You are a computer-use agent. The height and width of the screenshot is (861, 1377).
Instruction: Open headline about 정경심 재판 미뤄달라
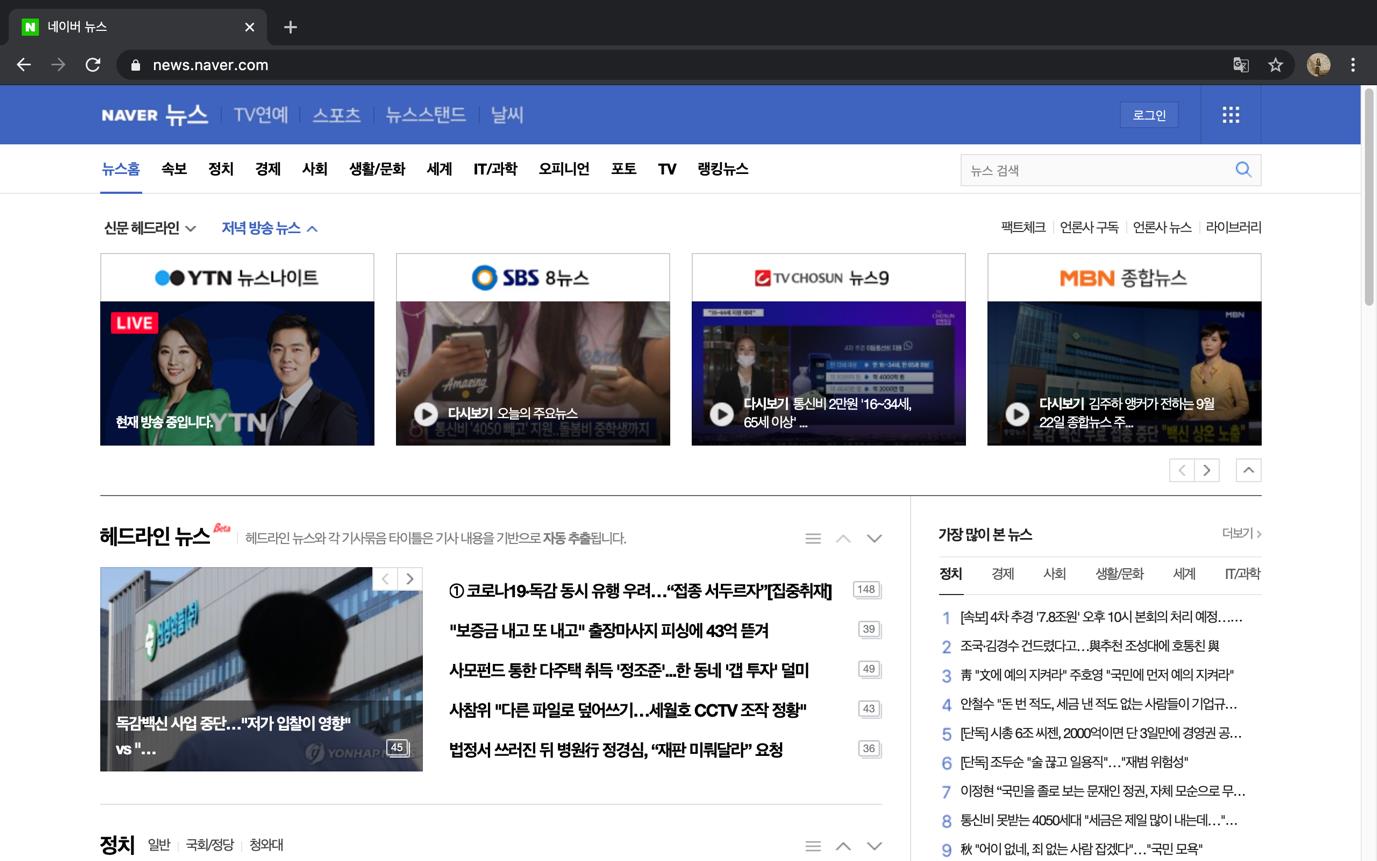click(x=616, y=750)
